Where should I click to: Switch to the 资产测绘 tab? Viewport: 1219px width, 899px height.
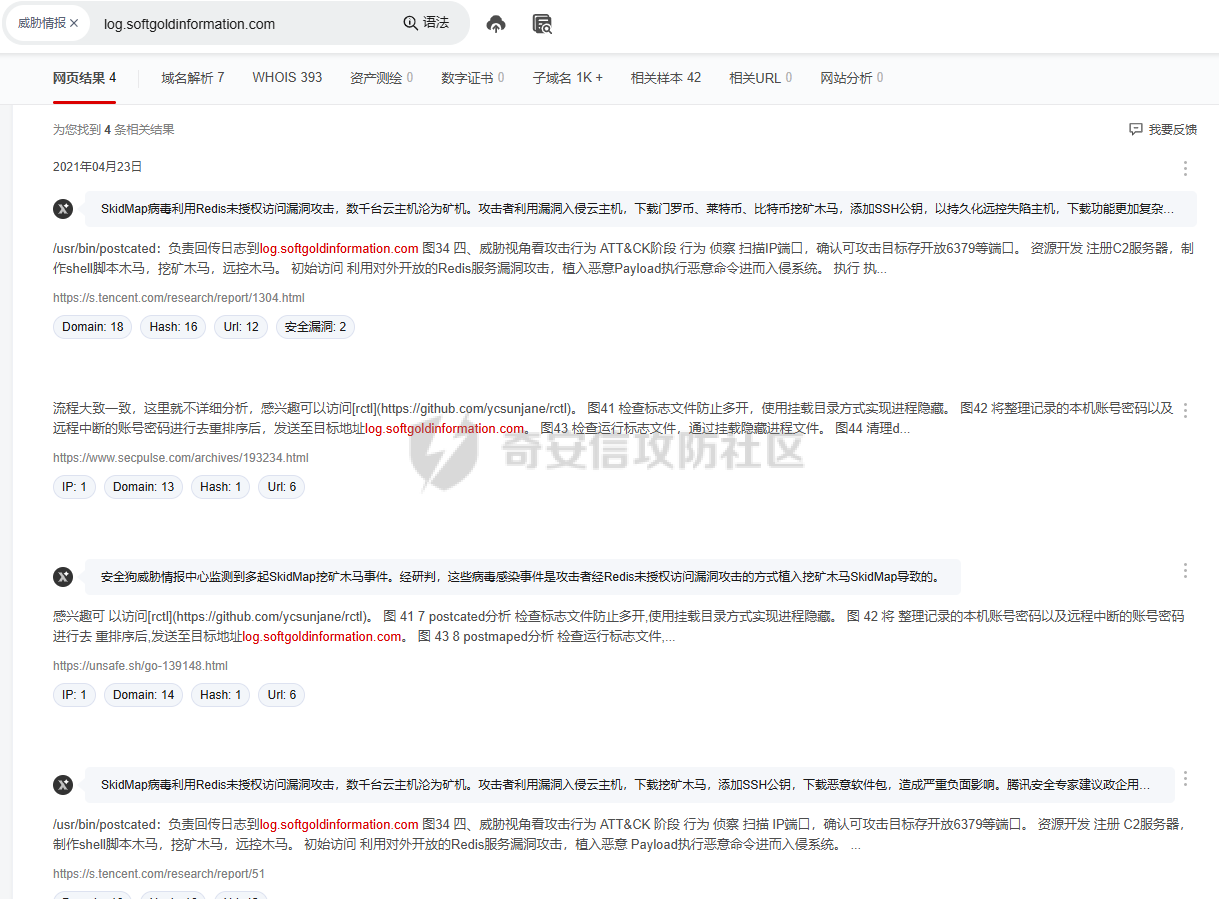(x=381, y=78)
